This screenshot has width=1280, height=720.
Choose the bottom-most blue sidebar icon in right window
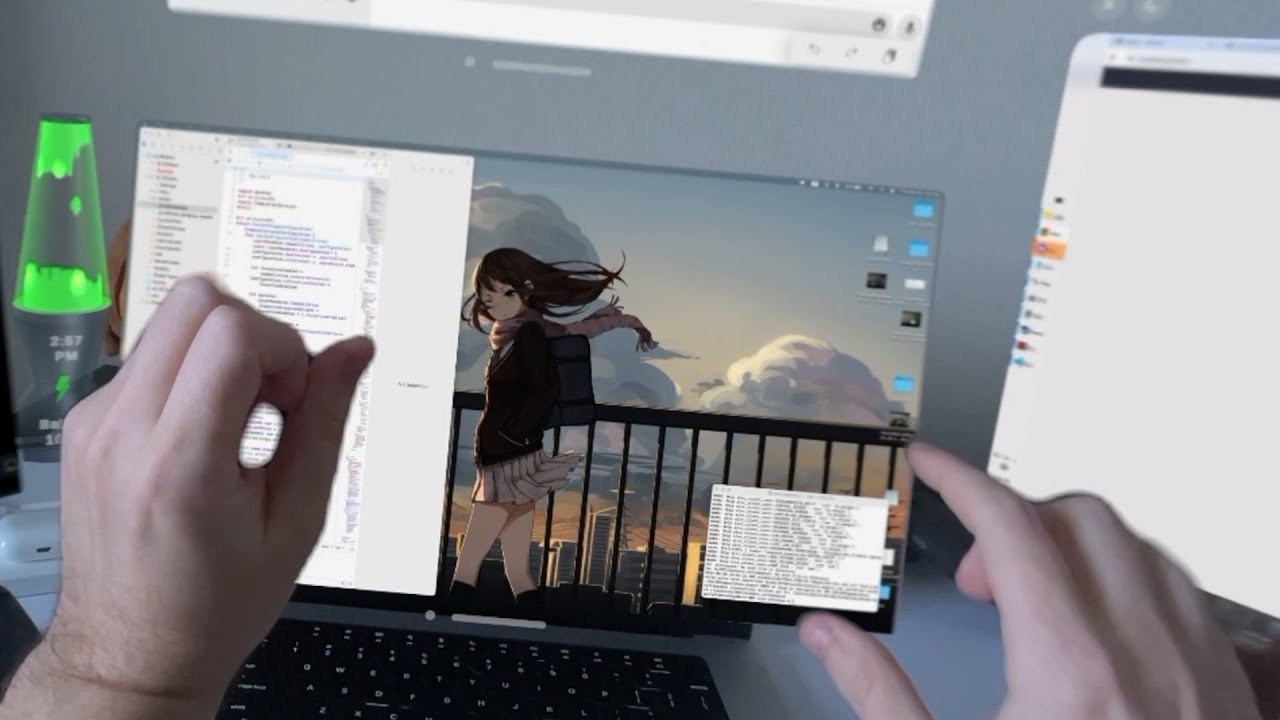pos(1020,361)
